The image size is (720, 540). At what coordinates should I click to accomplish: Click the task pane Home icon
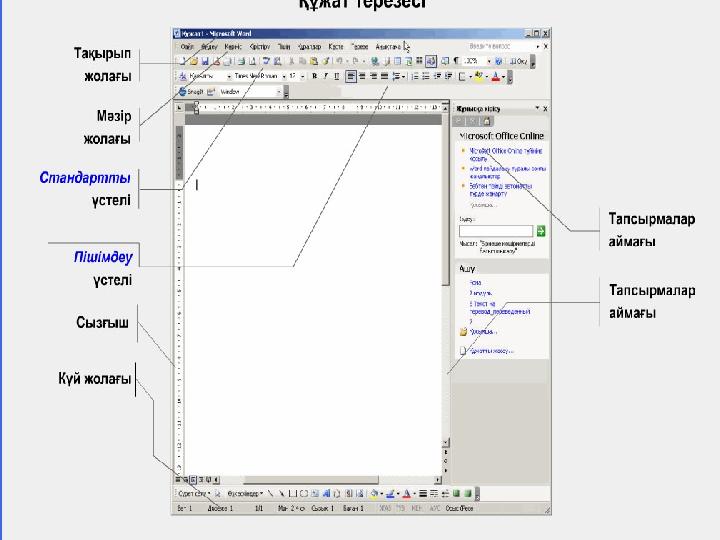tap(487, 121)
